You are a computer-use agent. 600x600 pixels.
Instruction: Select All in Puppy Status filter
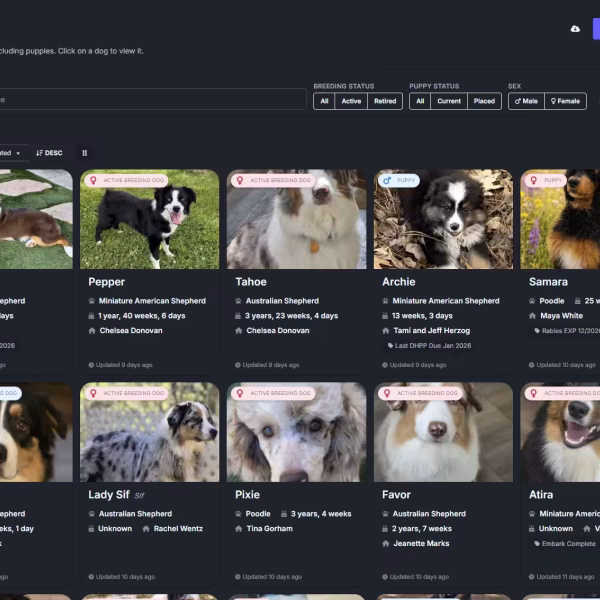420,101
